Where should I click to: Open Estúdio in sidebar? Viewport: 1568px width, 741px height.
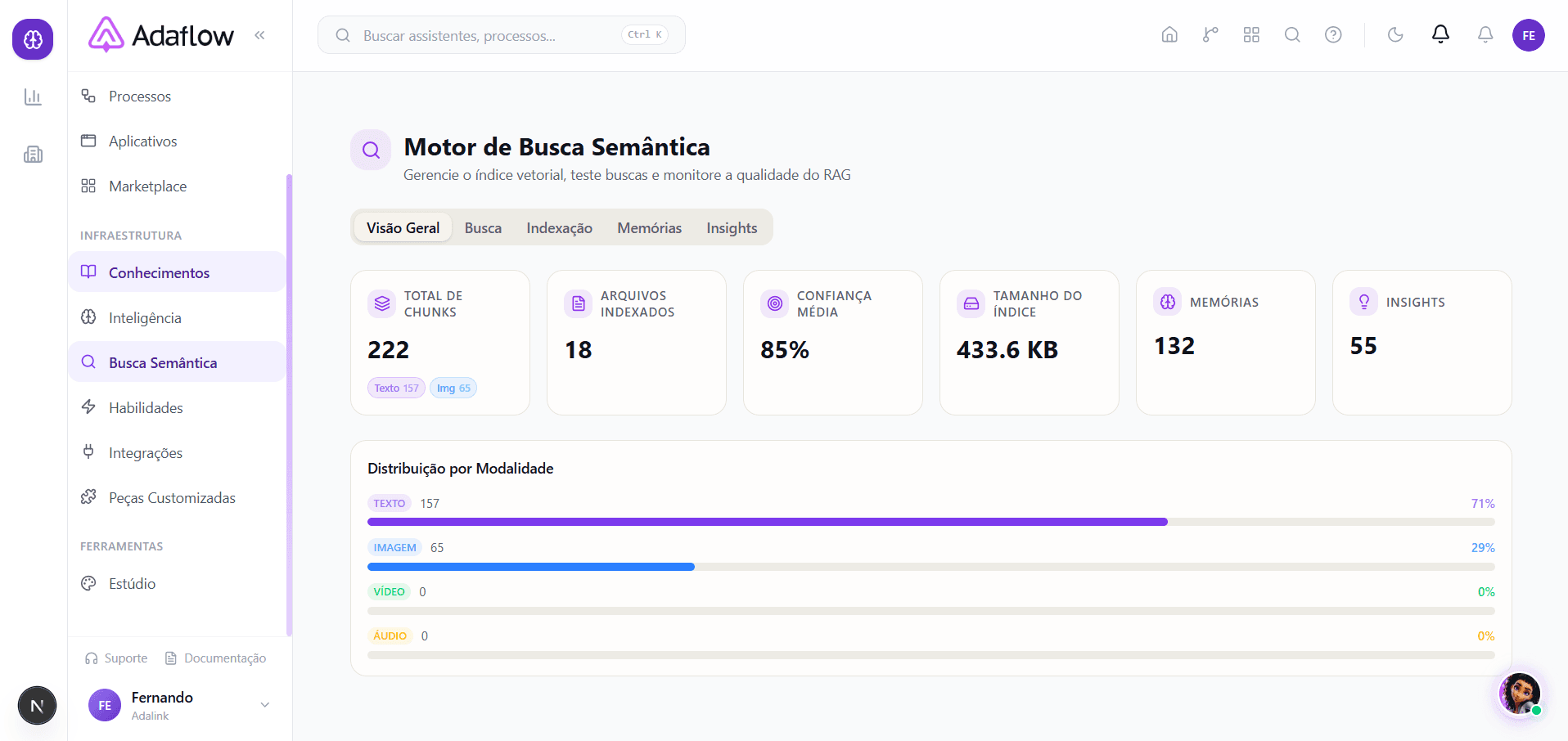(177, 583)
